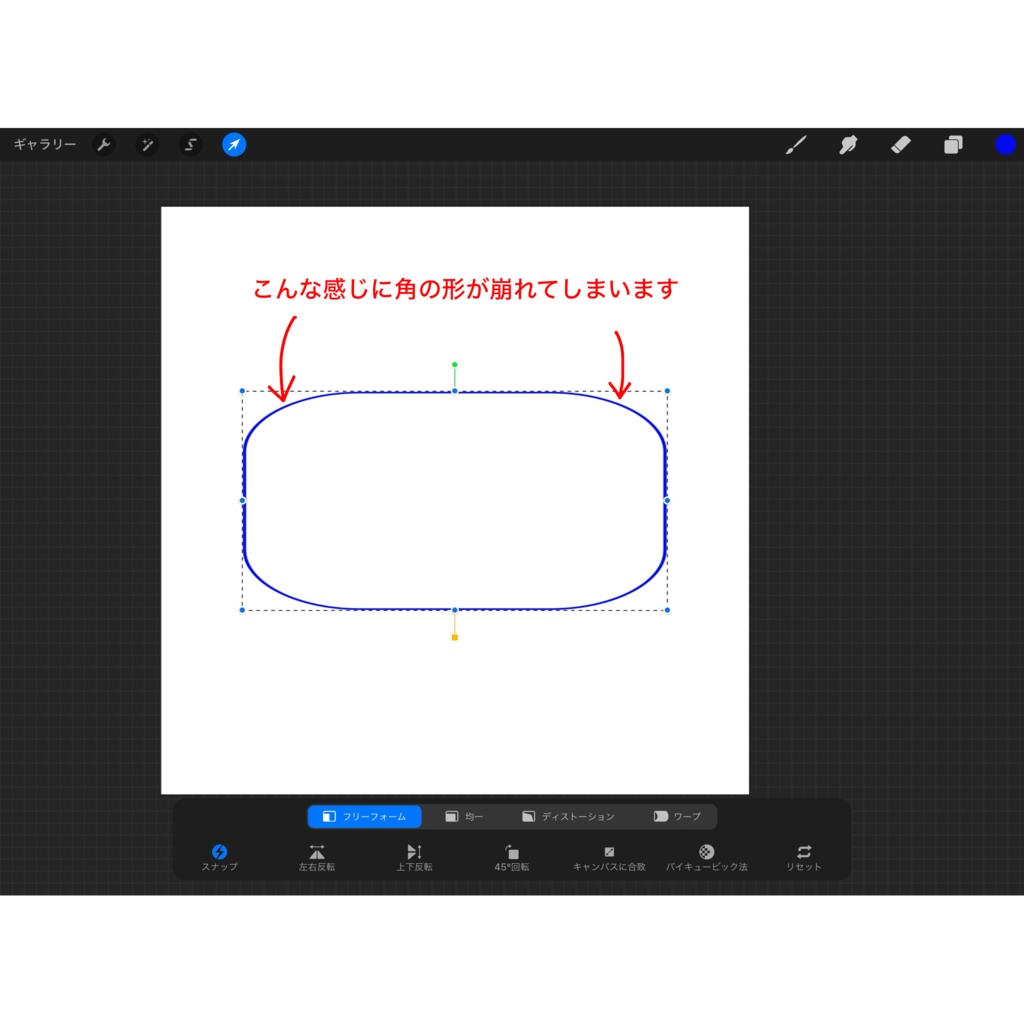Select the ワープ warp mode
The height and width of the screenshot is (1024, 1024).
(x=679, y=816)
